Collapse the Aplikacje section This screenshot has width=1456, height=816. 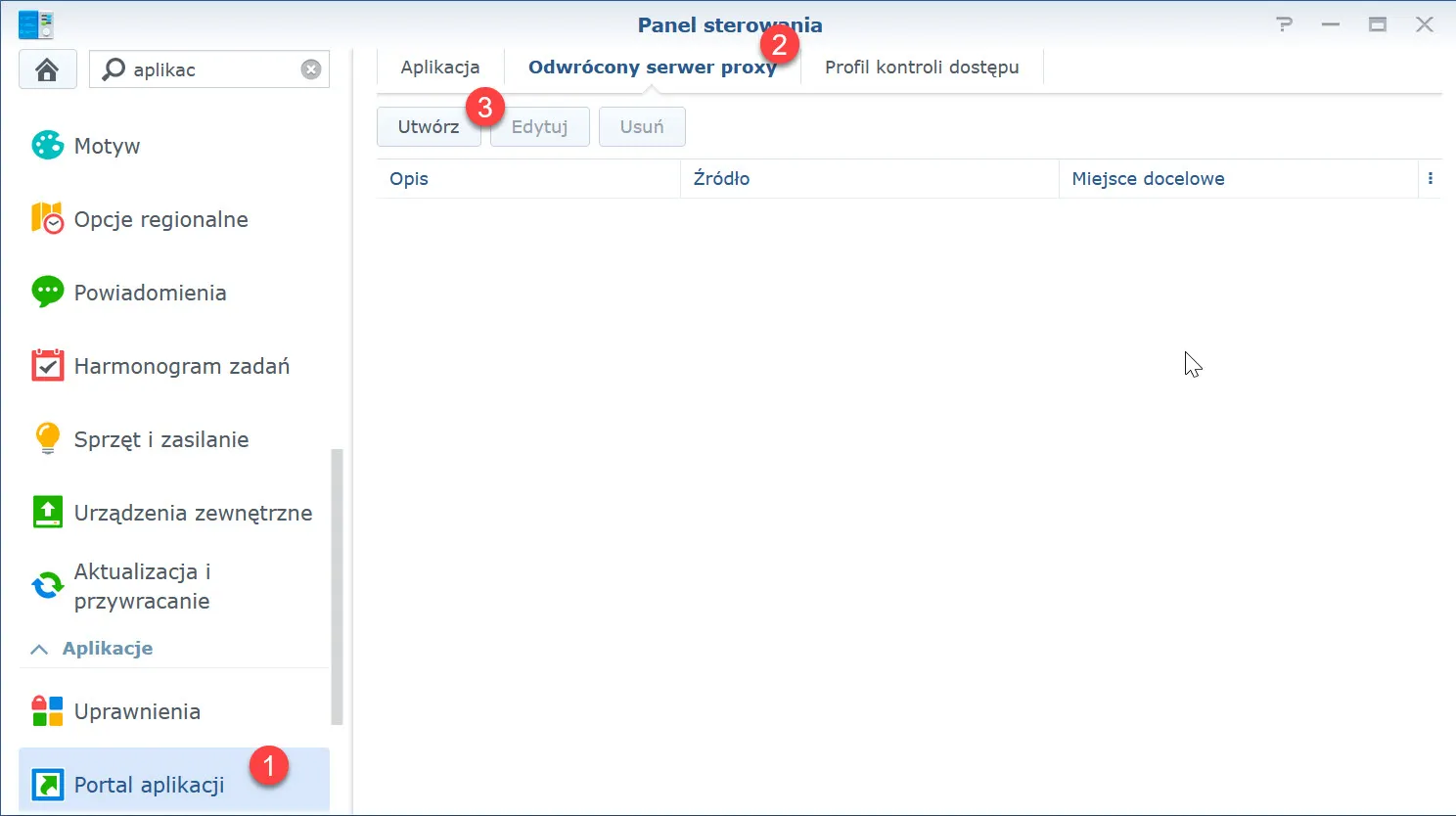tap(39, 649)
